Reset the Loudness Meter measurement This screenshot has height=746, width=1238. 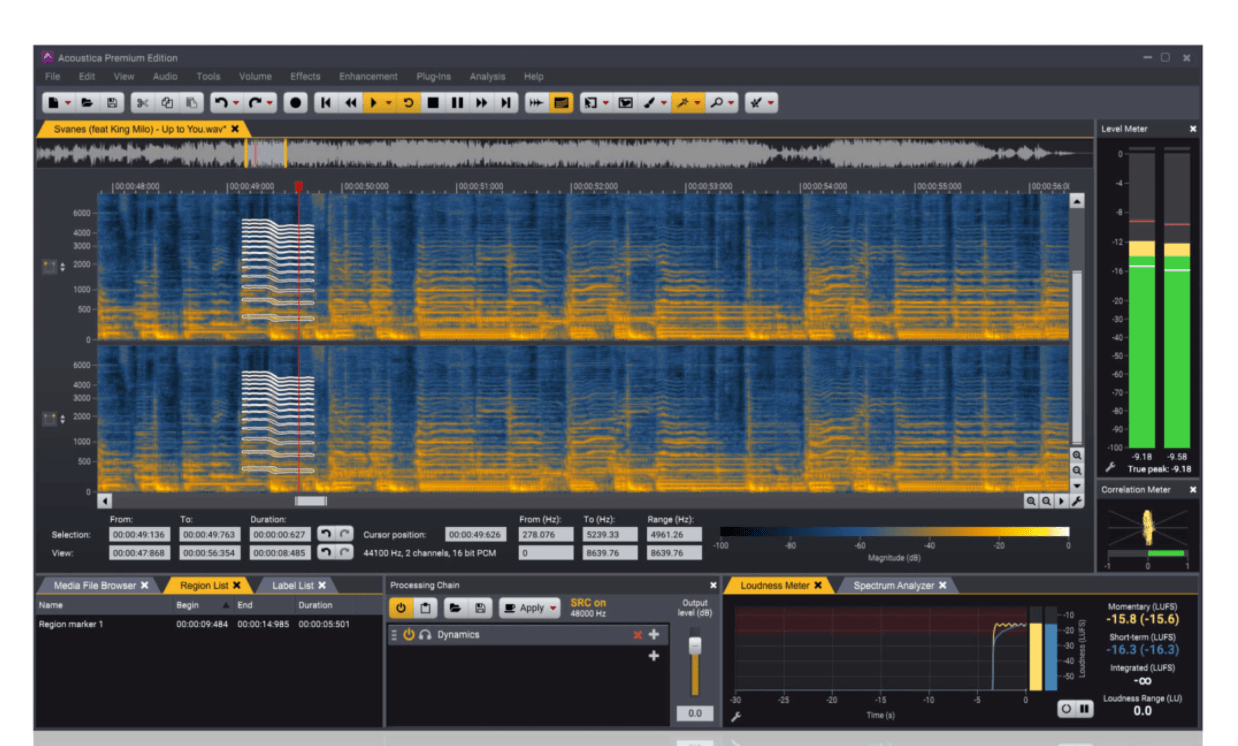[x=1066, y=708]
